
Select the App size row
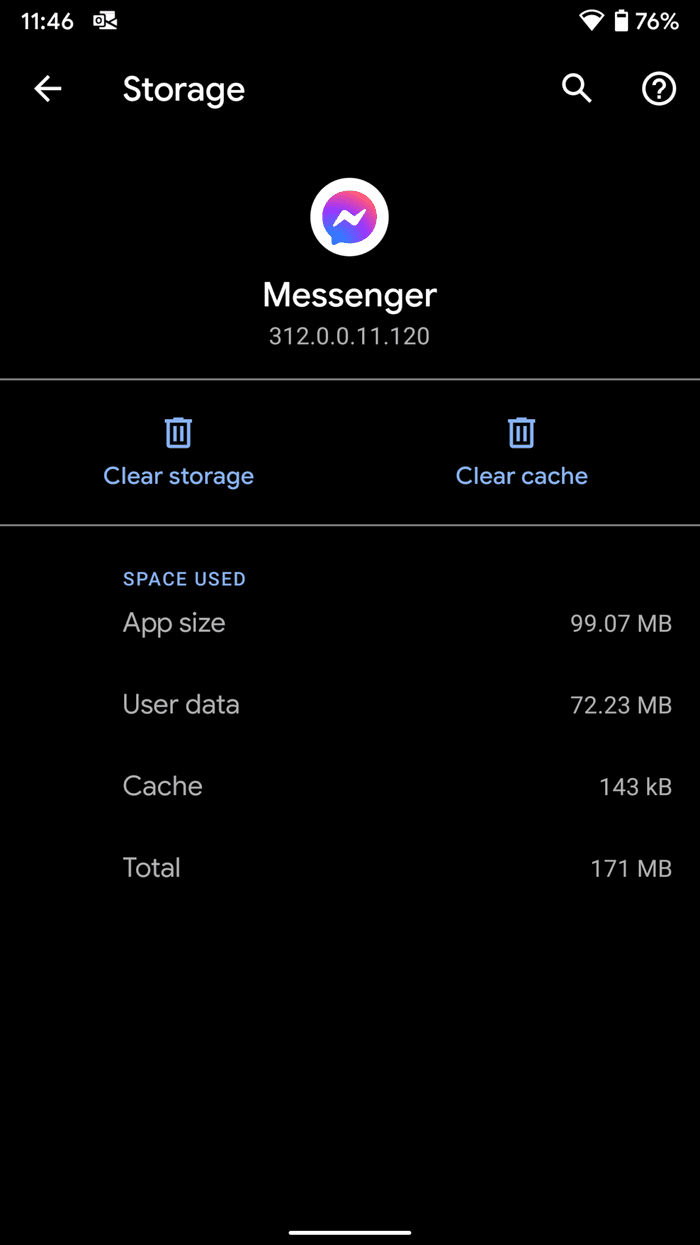pyautogui.click(x=350, y=623)
